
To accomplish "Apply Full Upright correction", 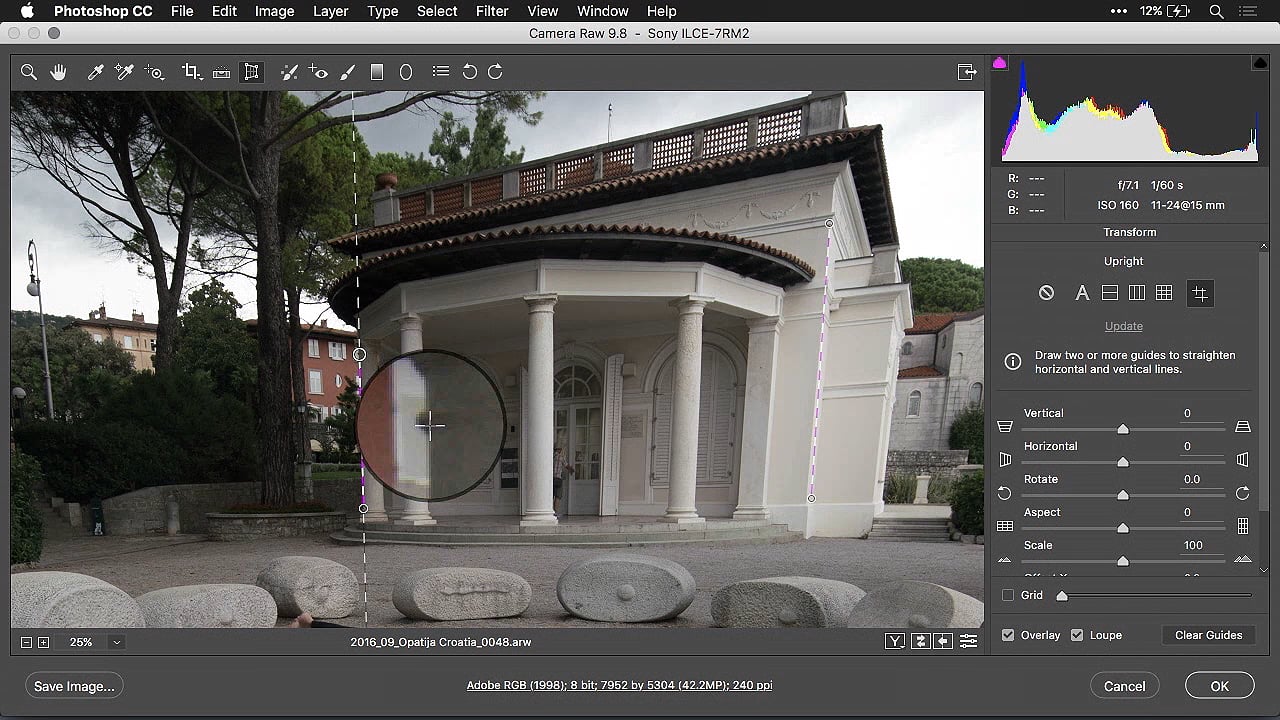I will click(1164, 293).
